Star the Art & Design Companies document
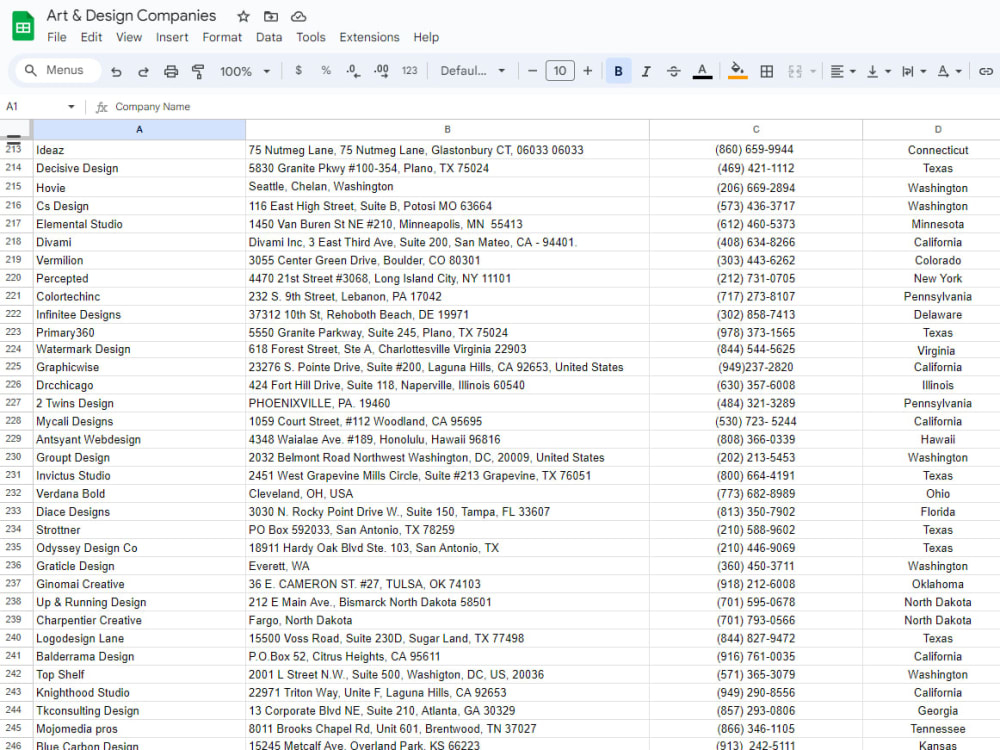This screenshot has height=750, width=1000. (243, 17)
